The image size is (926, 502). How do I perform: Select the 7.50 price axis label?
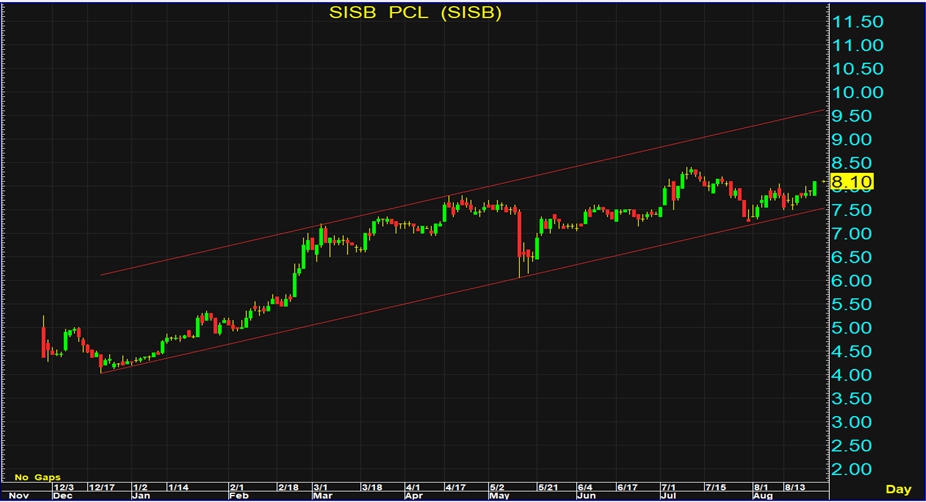pos(852,210)
